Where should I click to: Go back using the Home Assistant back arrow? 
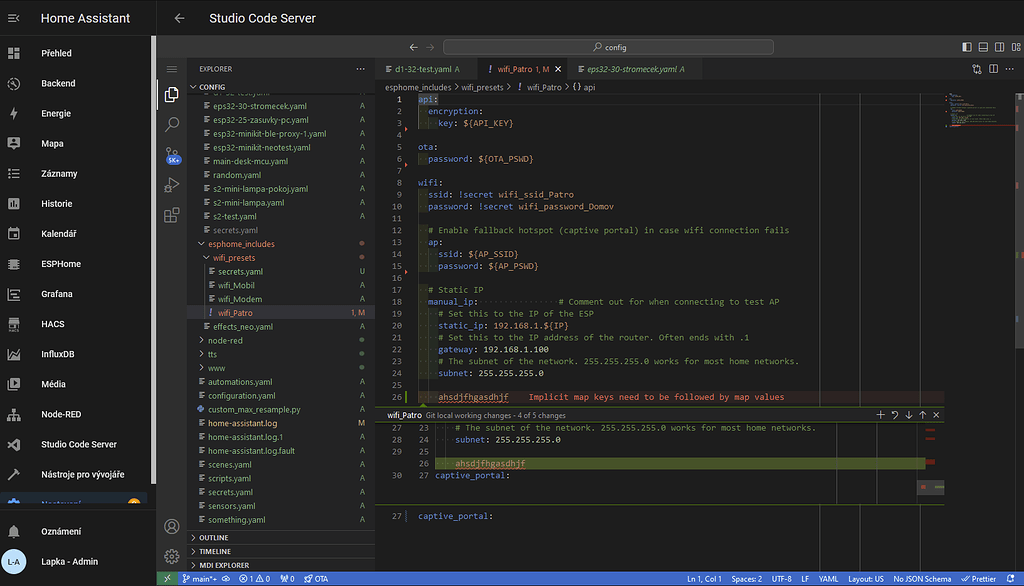pos(180,18)
